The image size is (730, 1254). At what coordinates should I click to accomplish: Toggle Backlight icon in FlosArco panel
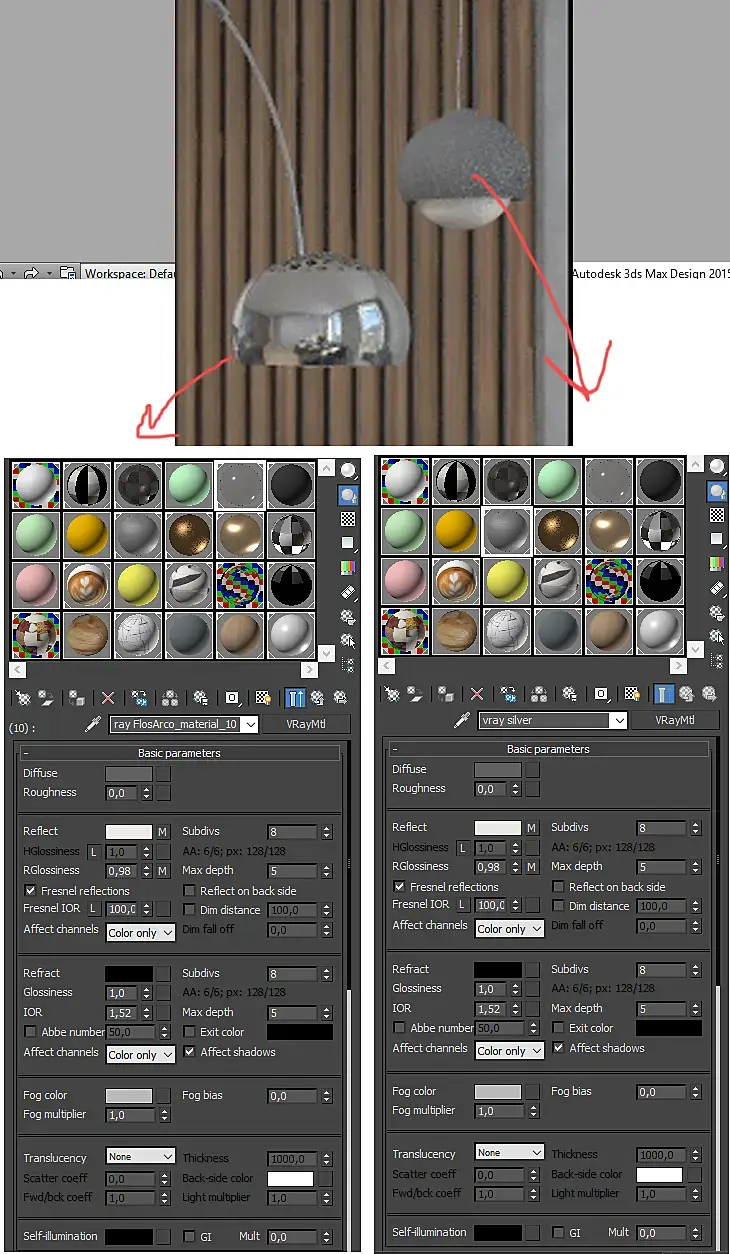[348, 494]
